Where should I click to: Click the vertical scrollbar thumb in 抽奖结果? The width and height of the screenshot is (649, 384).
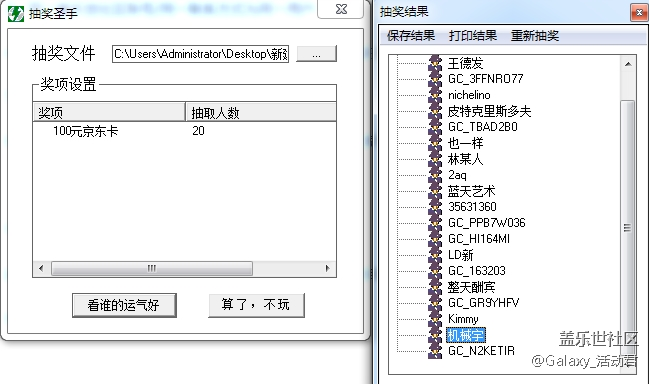(628, 228)
